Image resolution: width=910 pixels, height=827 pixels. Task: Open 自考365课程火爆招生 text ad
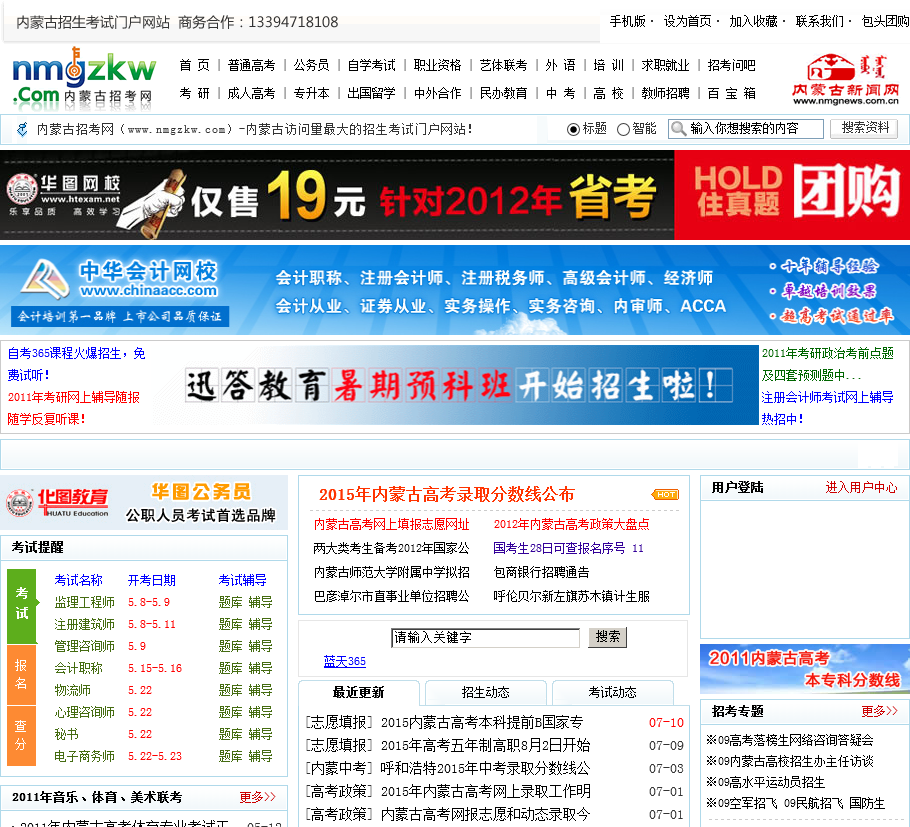click(x=77, y=364)
